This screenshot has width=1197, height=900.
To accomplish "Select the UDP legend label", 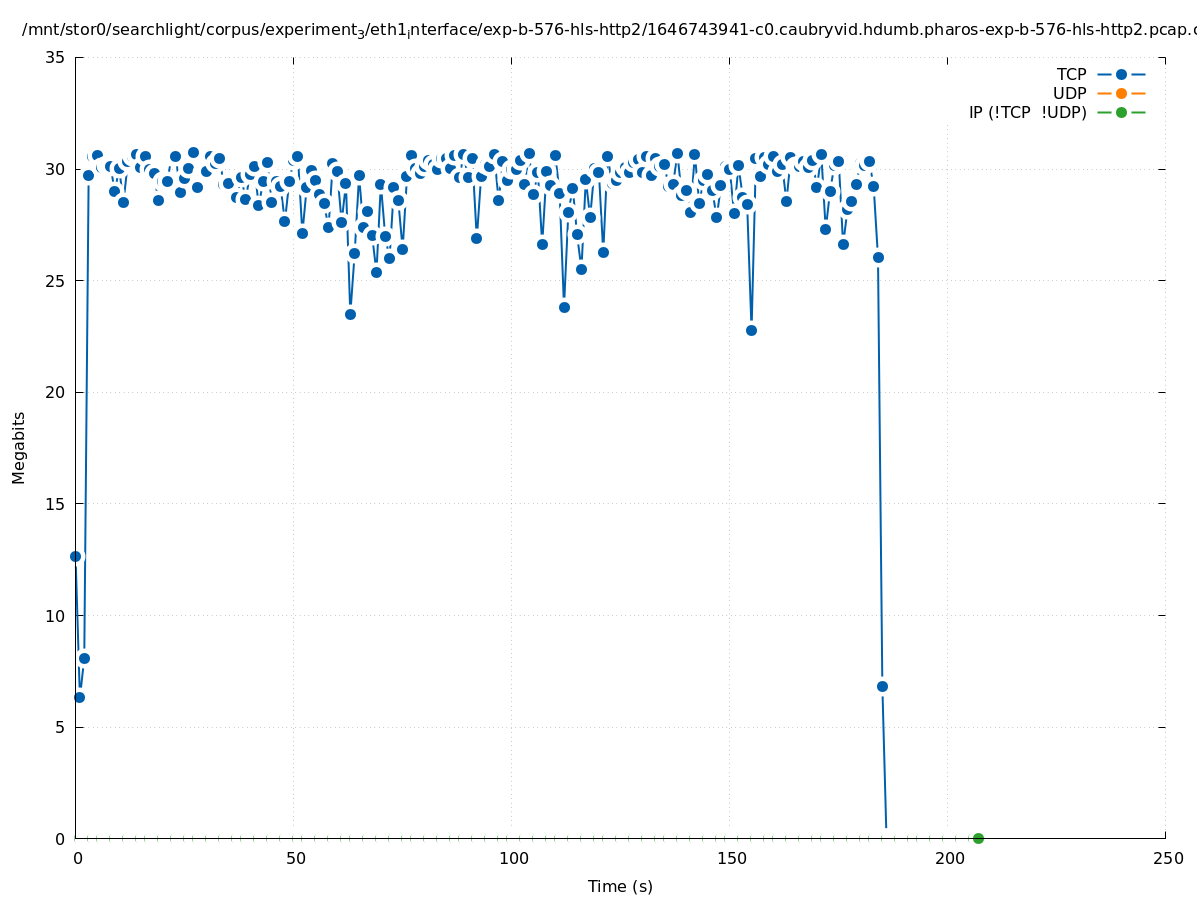I will (x=1069, y=93).
